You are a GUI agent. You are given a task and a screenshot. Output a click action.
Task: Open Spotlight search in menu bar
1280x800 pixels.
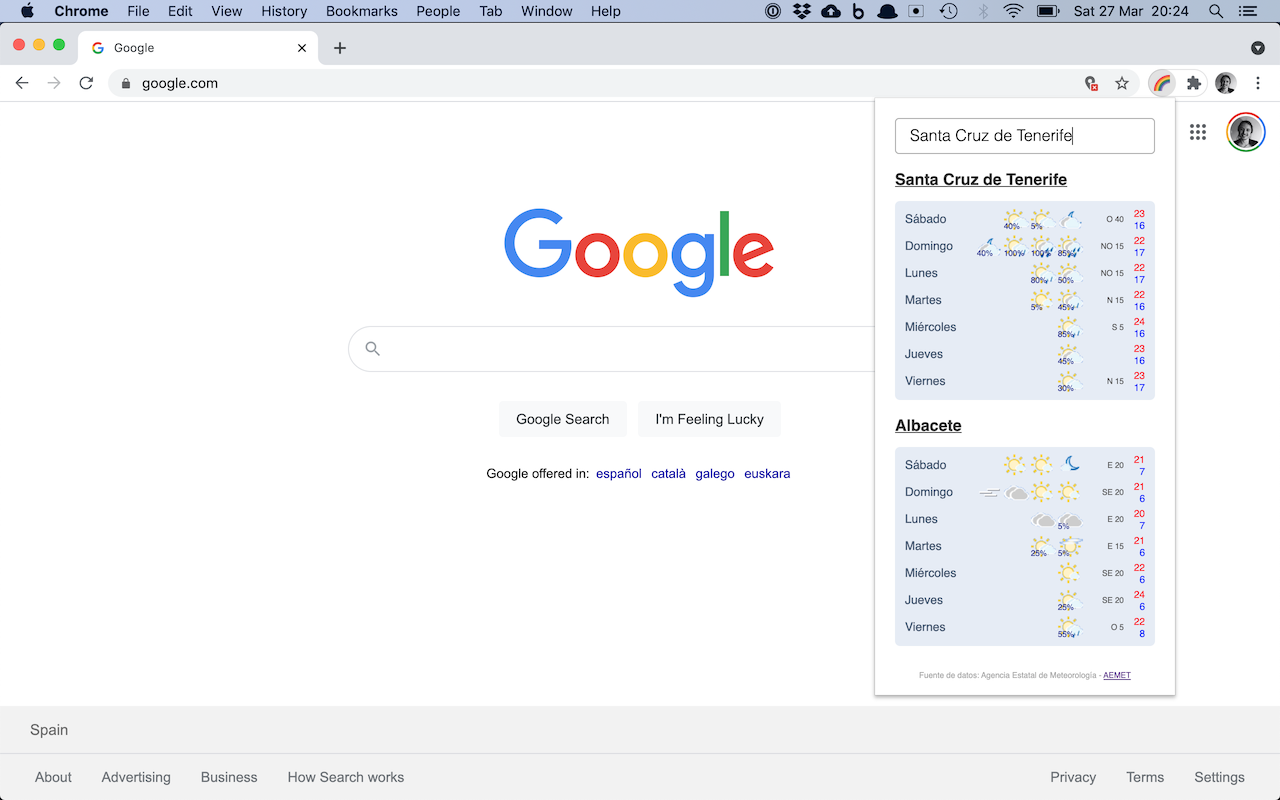(1216, 11)
